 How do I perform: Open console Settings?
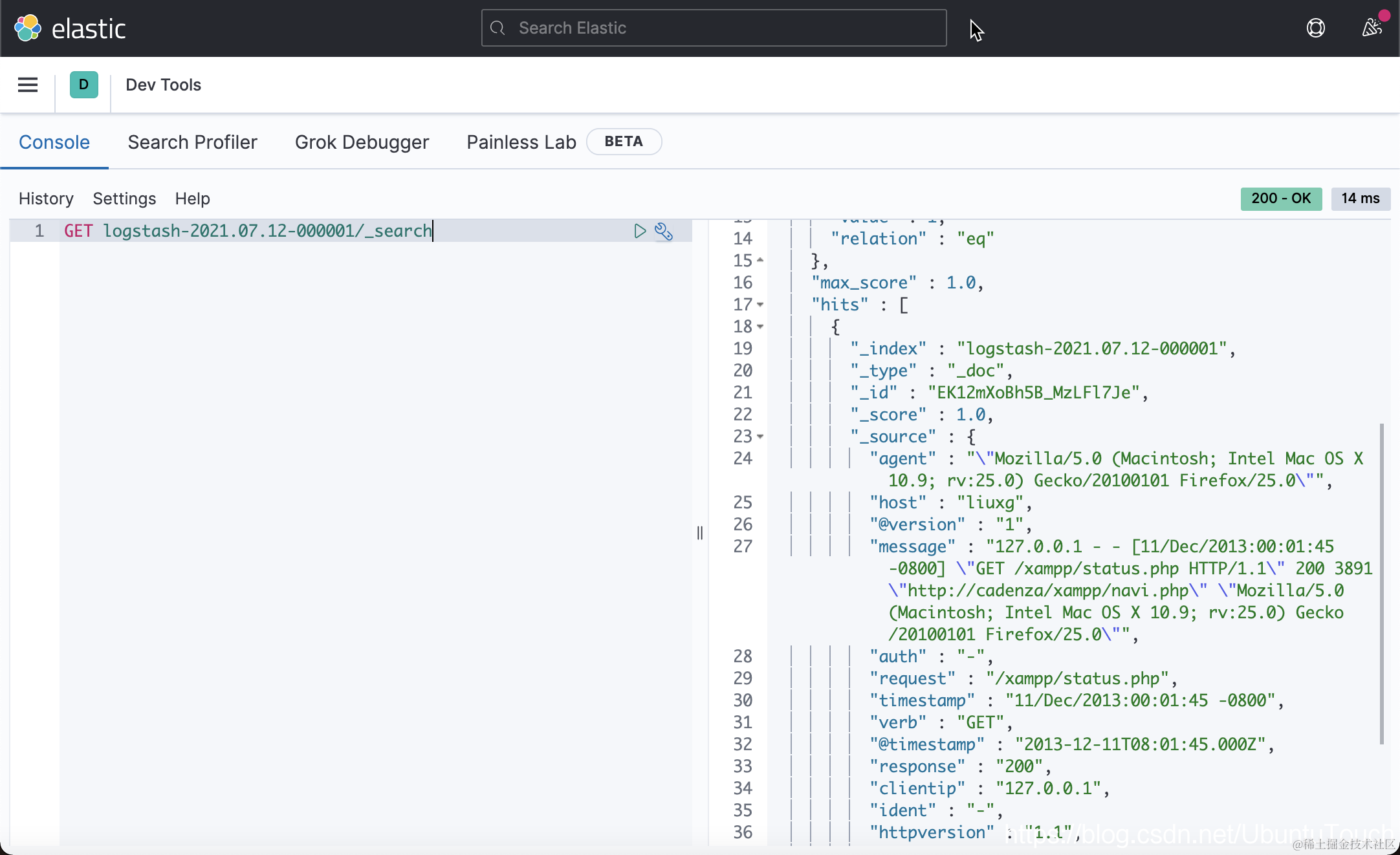click(124, 199)
